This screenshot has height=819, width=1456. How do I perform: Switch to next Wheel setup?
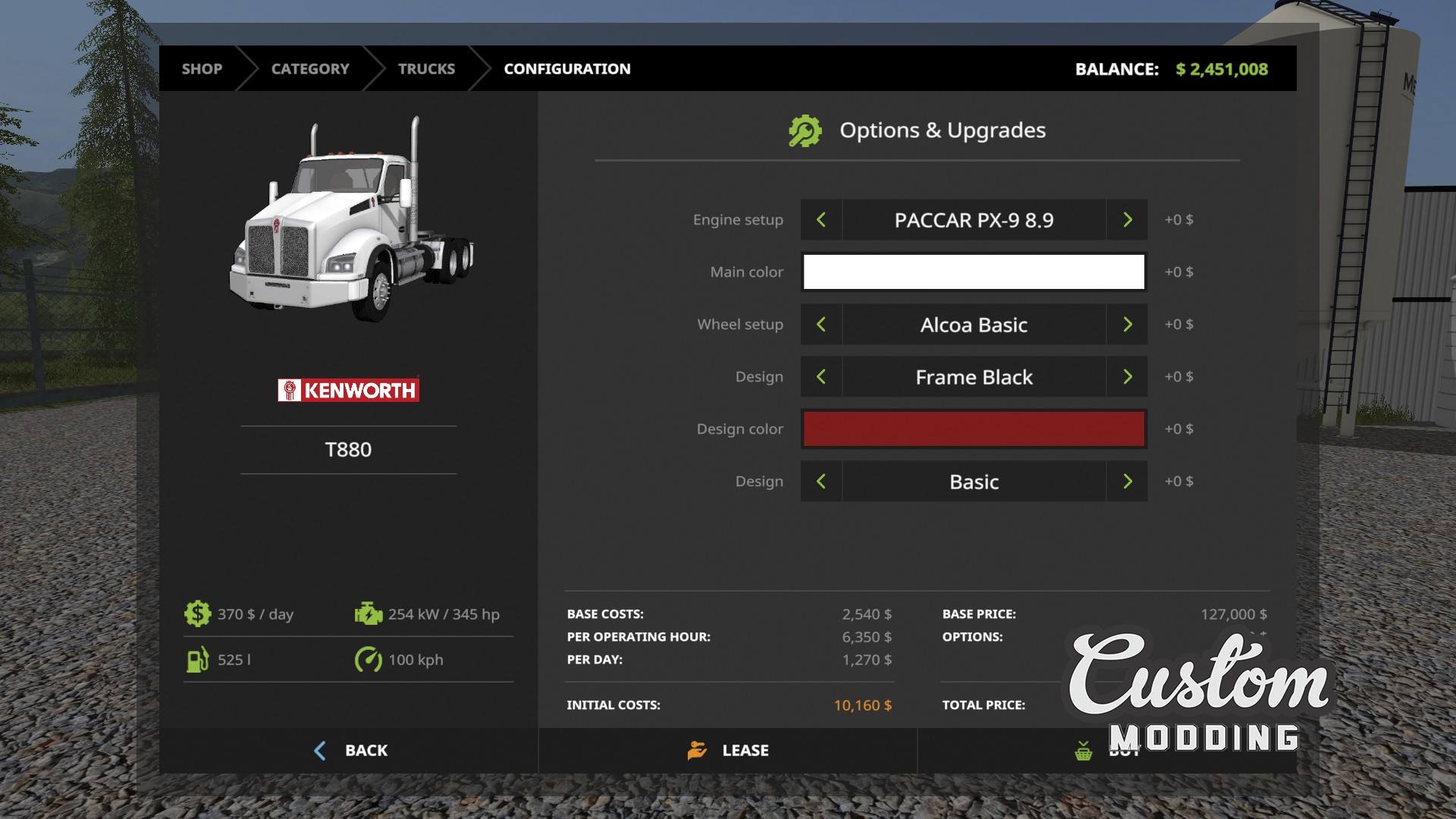point(1127,325)
